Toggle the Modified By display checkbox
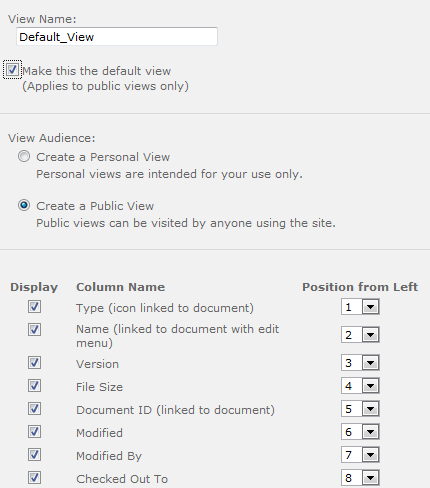 34,455
